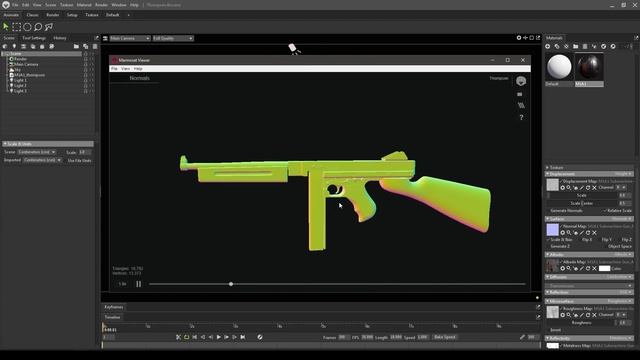Image resolution: width=640 pixels, height=360 pixels.
Task: Open the Material menu
Action: (x=84, y=5)
